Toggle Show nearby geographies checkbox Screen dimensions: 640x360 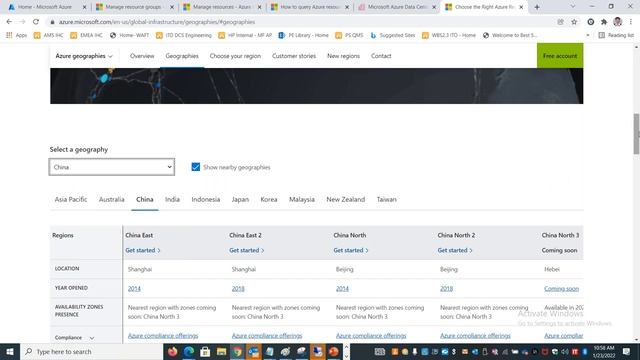click(x=196, y=167)
